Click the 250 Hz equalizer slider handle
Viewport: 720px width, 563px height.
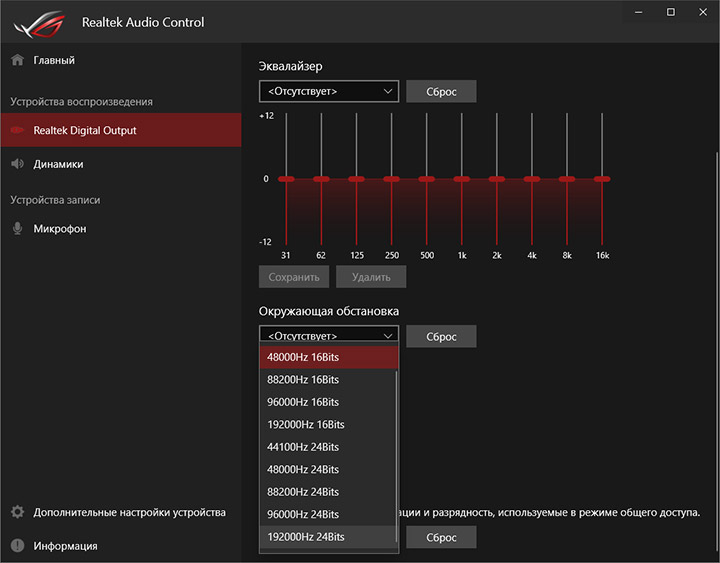[391, 179]
